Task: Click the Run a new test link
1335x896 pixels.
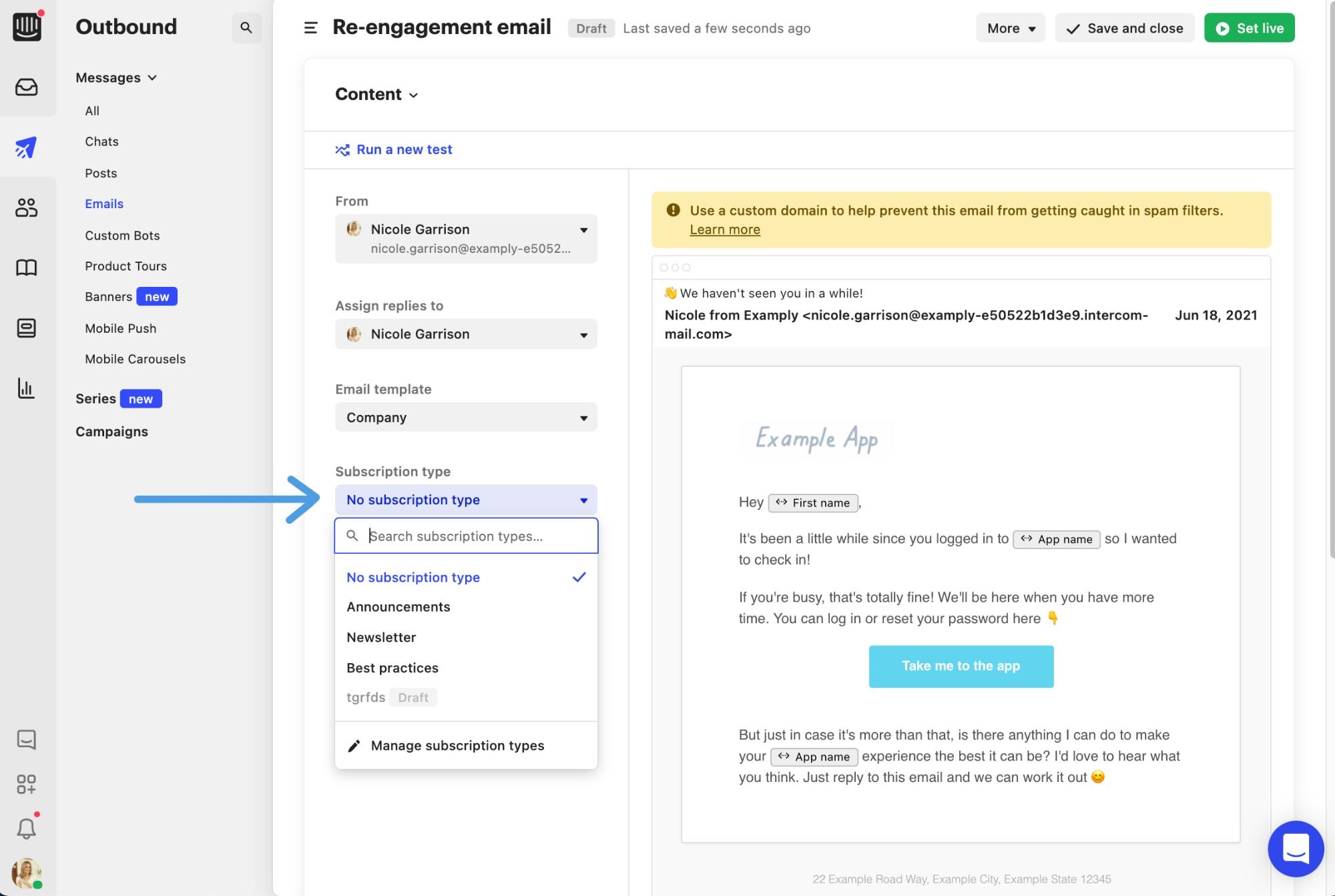Action: [404, 149]
